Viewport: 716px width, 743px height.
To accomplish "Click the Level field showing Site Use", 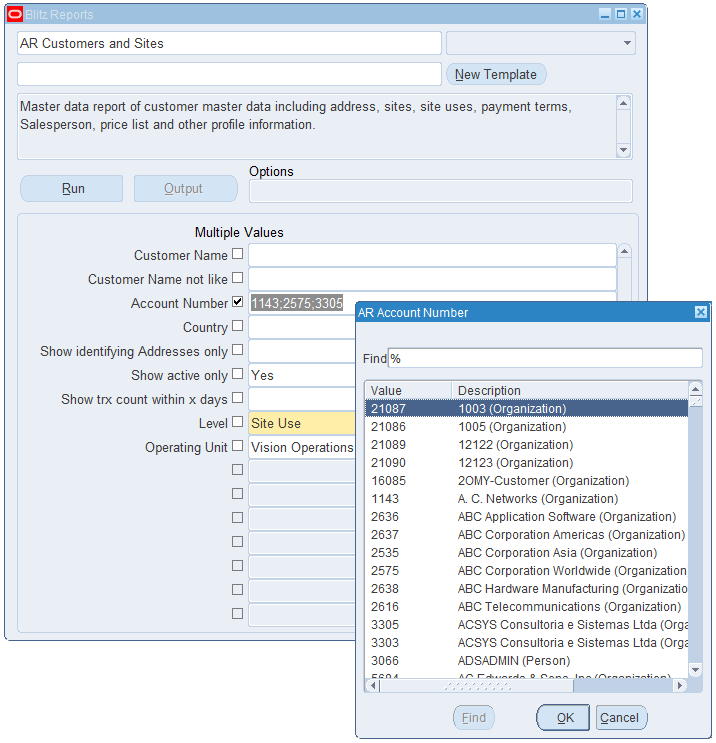I will click(302, 423).
